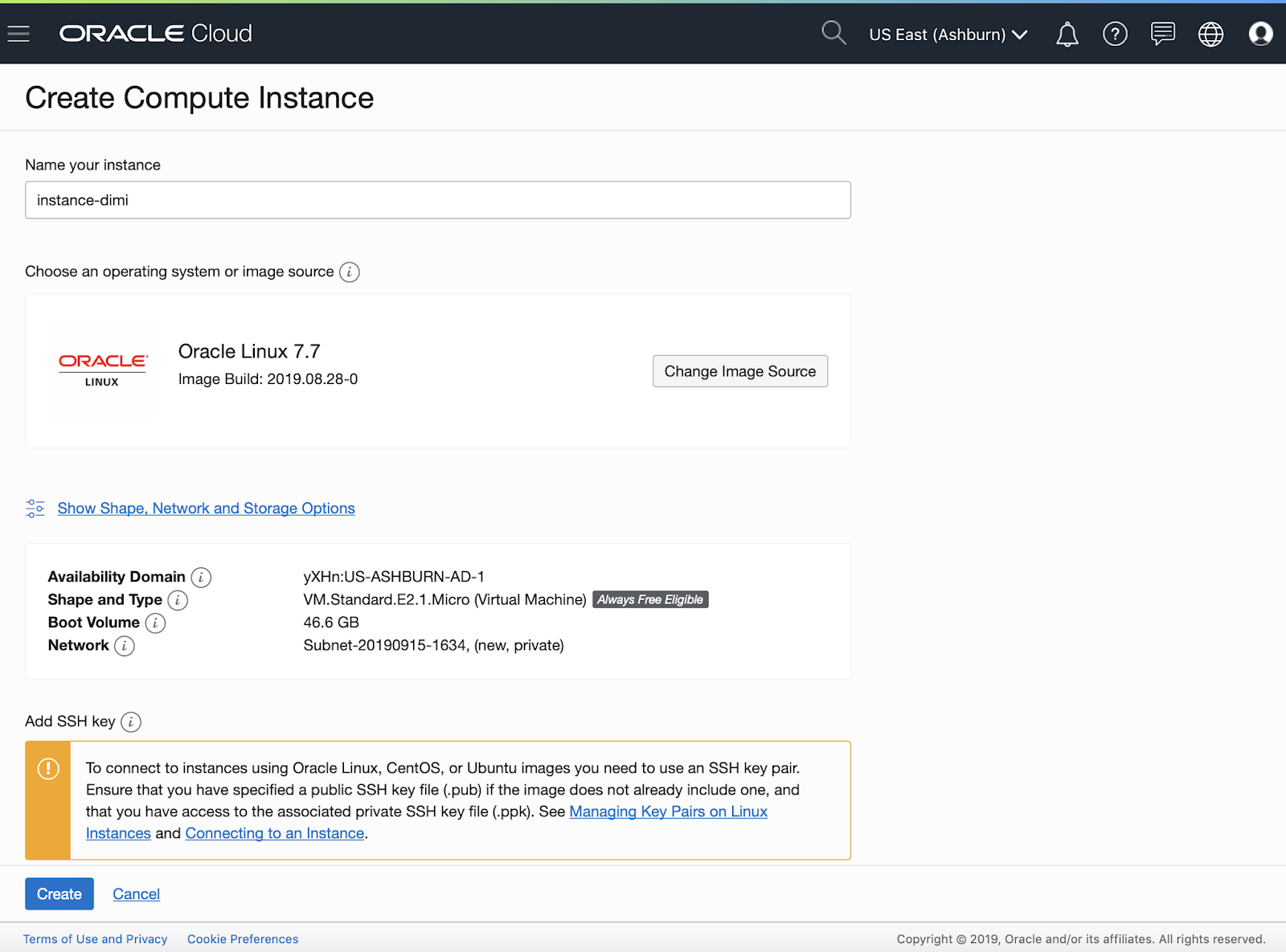
Task: Open the notifications bell
Action: pyautogui.click(x=1067, y=34)
